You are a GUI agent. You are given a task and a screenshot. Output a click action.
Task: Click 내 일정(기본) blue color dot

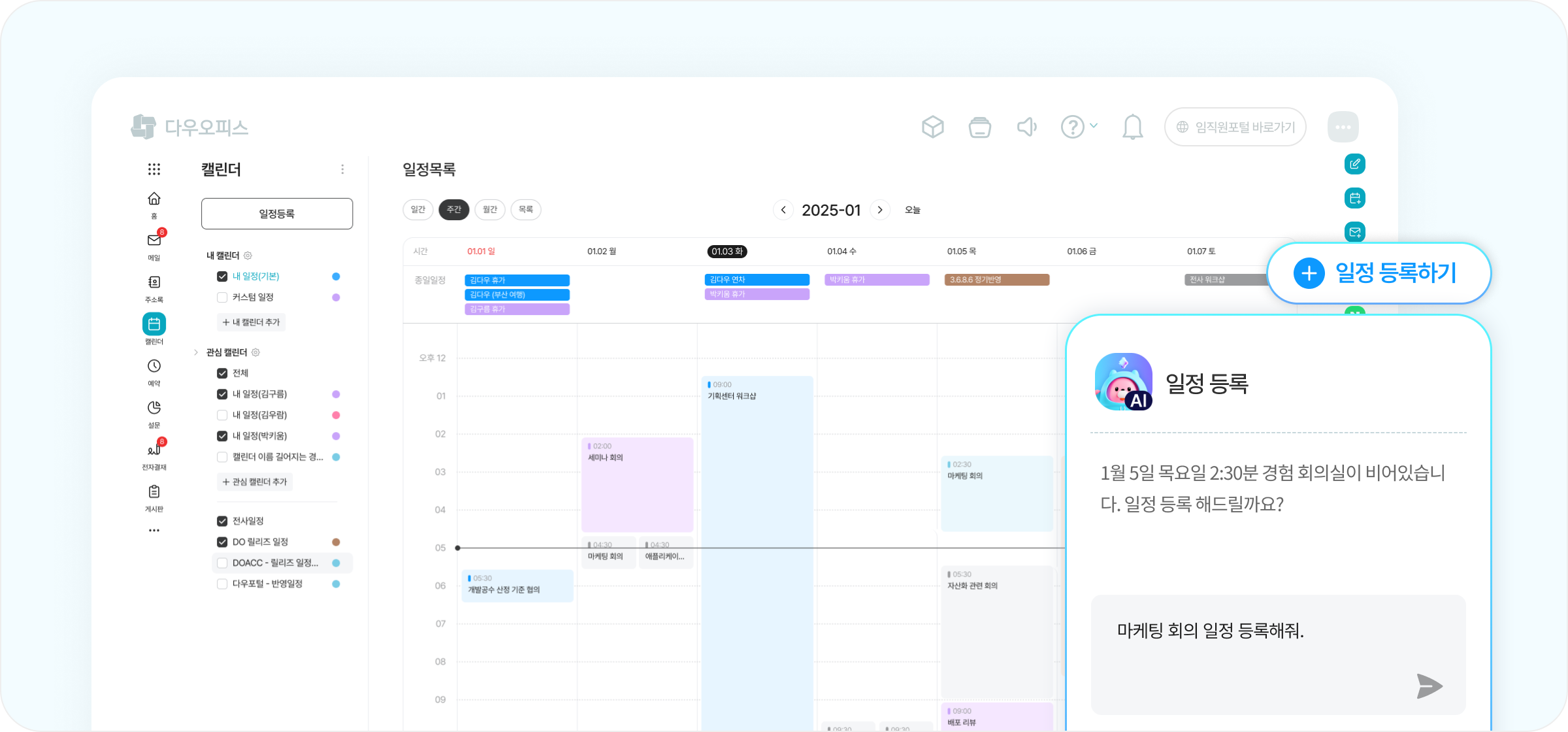pos(336,276)
